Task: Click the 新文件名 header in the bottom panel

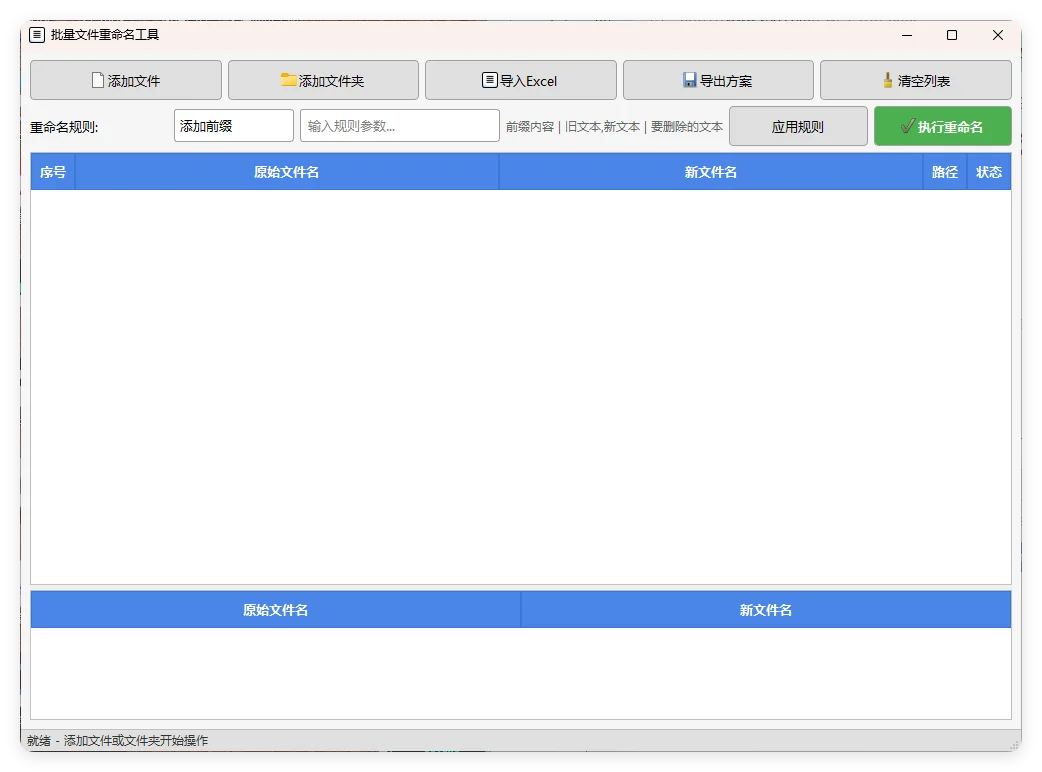Action: (x=766, y=609)
